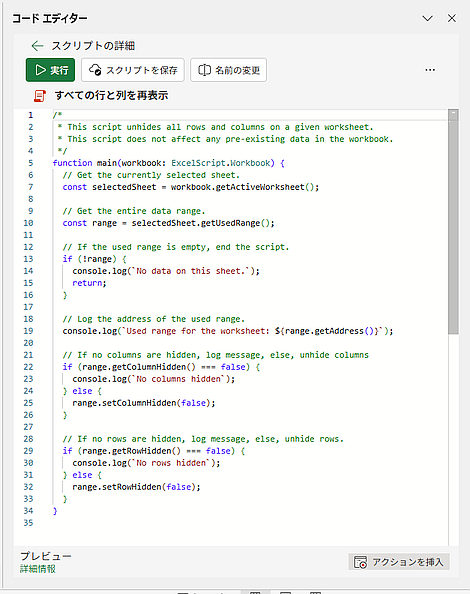Viewport: 470px width, 594px height.
Task: Save the script with スクリプトを保存
Action: click(x=133, y=70)
